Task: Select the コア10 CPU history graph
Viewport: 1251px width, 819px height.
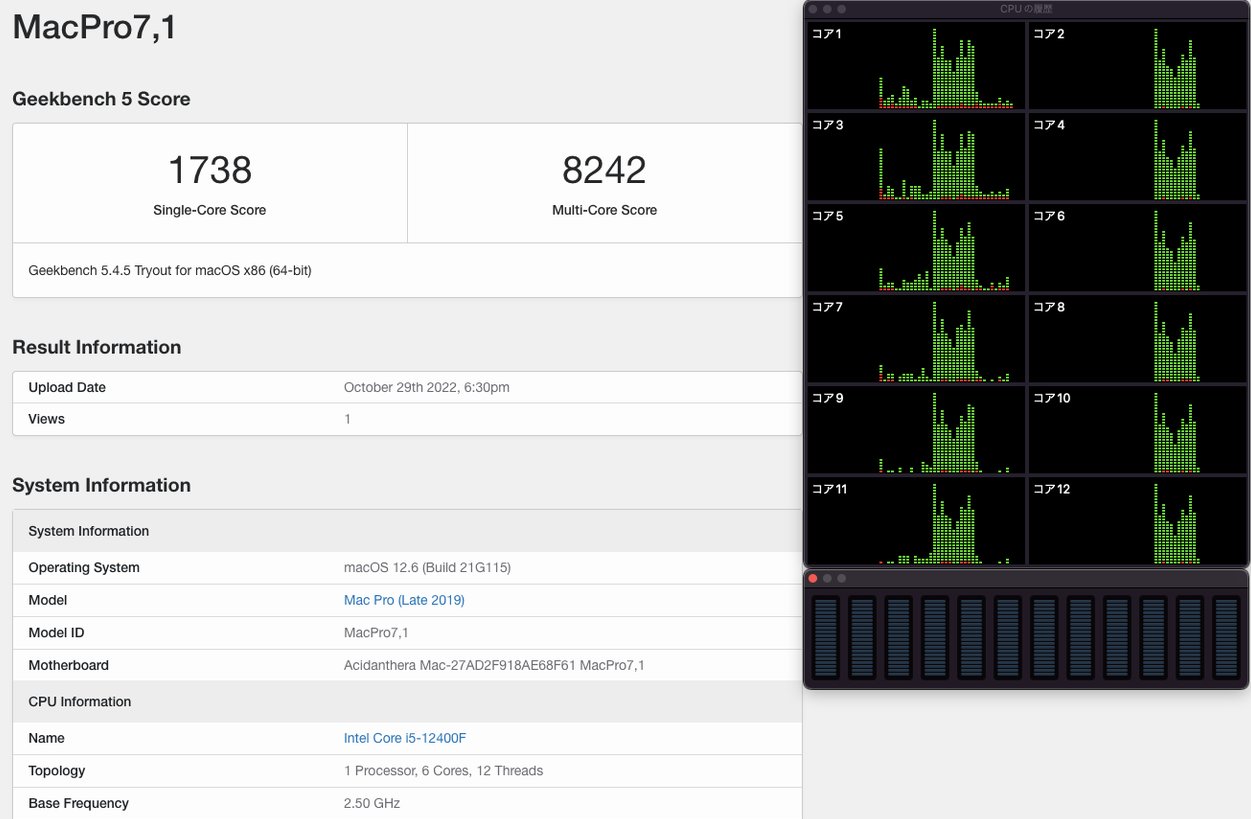Action: click(x=1138, y=430)
